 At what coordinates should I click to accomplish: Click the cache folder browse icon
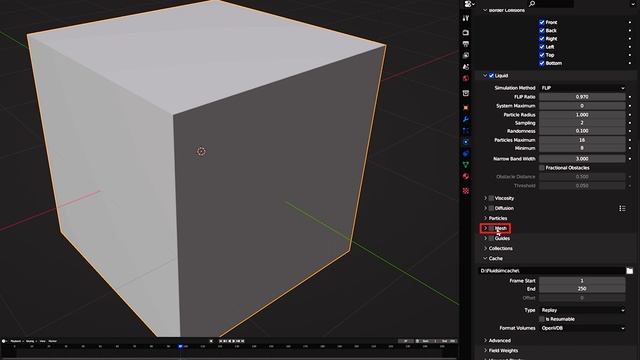(629, 271)
